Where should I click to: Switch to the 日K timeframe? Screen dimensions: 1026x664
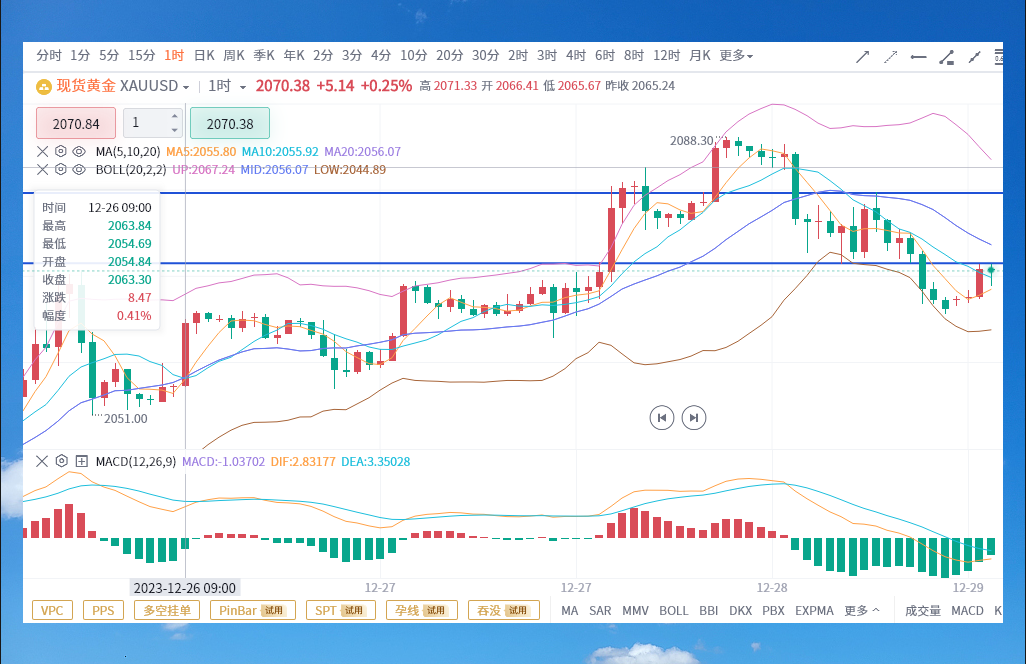coord(204,56)
